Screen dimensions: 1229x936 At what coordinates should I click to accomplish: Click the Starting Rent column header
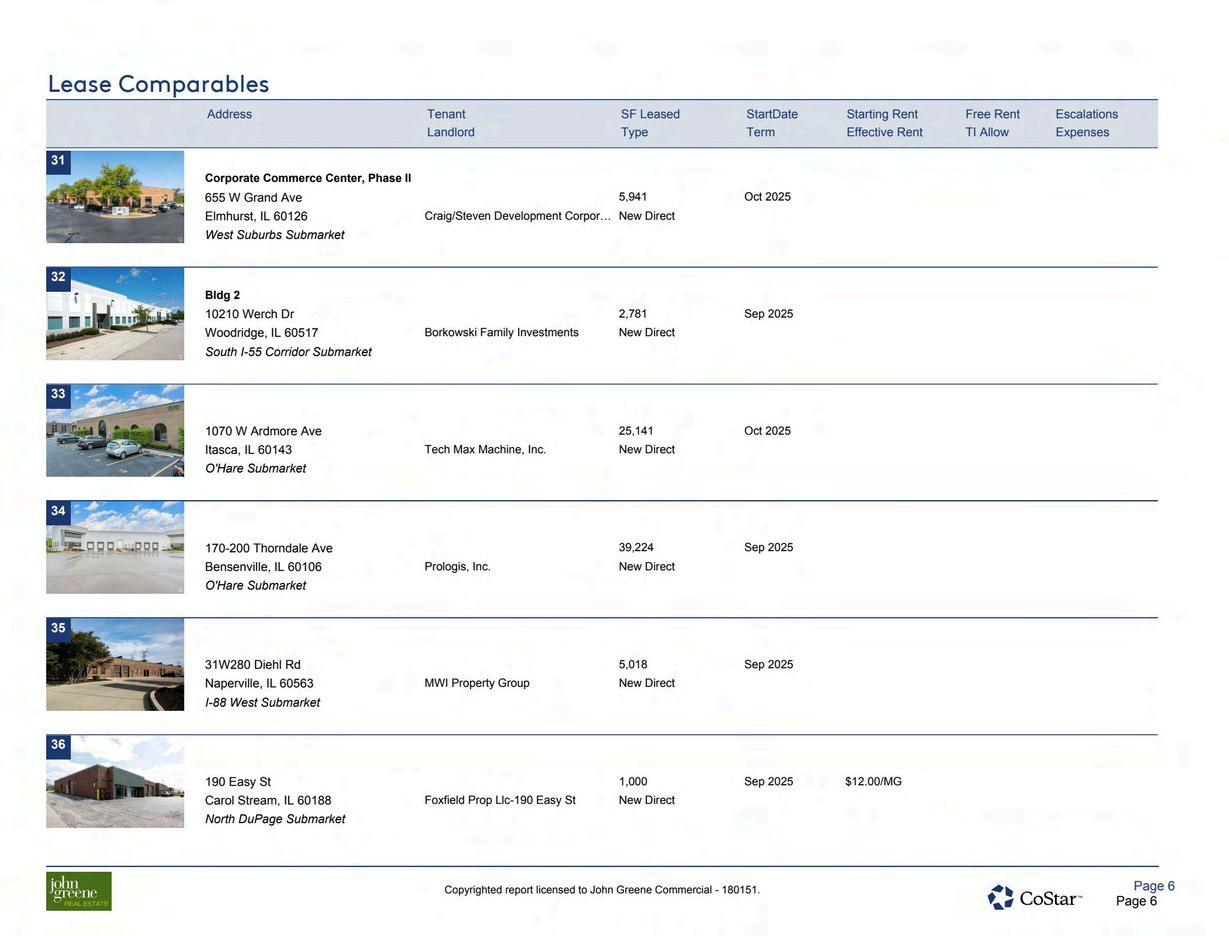click(x=882, y=114)
